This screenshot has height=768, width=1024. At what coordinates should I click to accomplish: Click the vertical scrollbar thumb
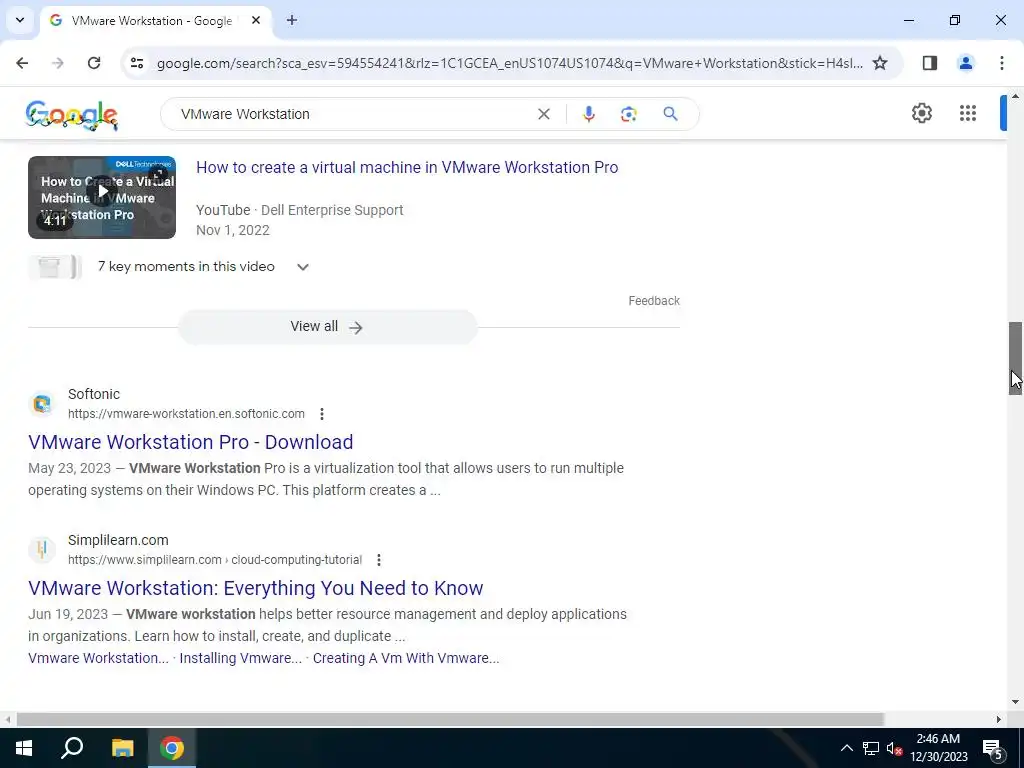[1015, 358]
